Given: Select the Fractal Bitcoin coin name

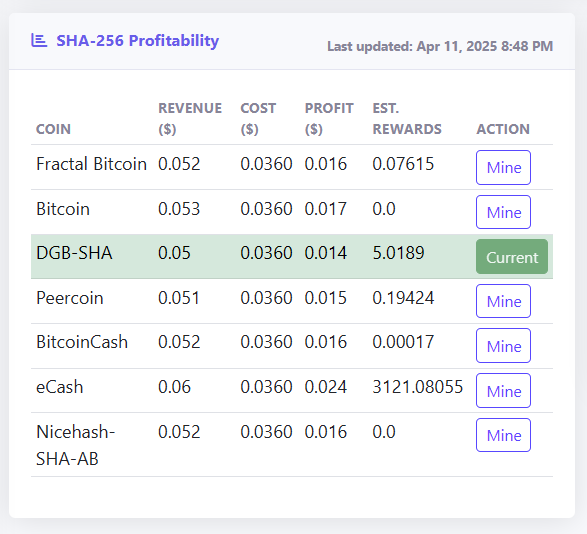Looking at the screenshot, I should click(91, 164).
